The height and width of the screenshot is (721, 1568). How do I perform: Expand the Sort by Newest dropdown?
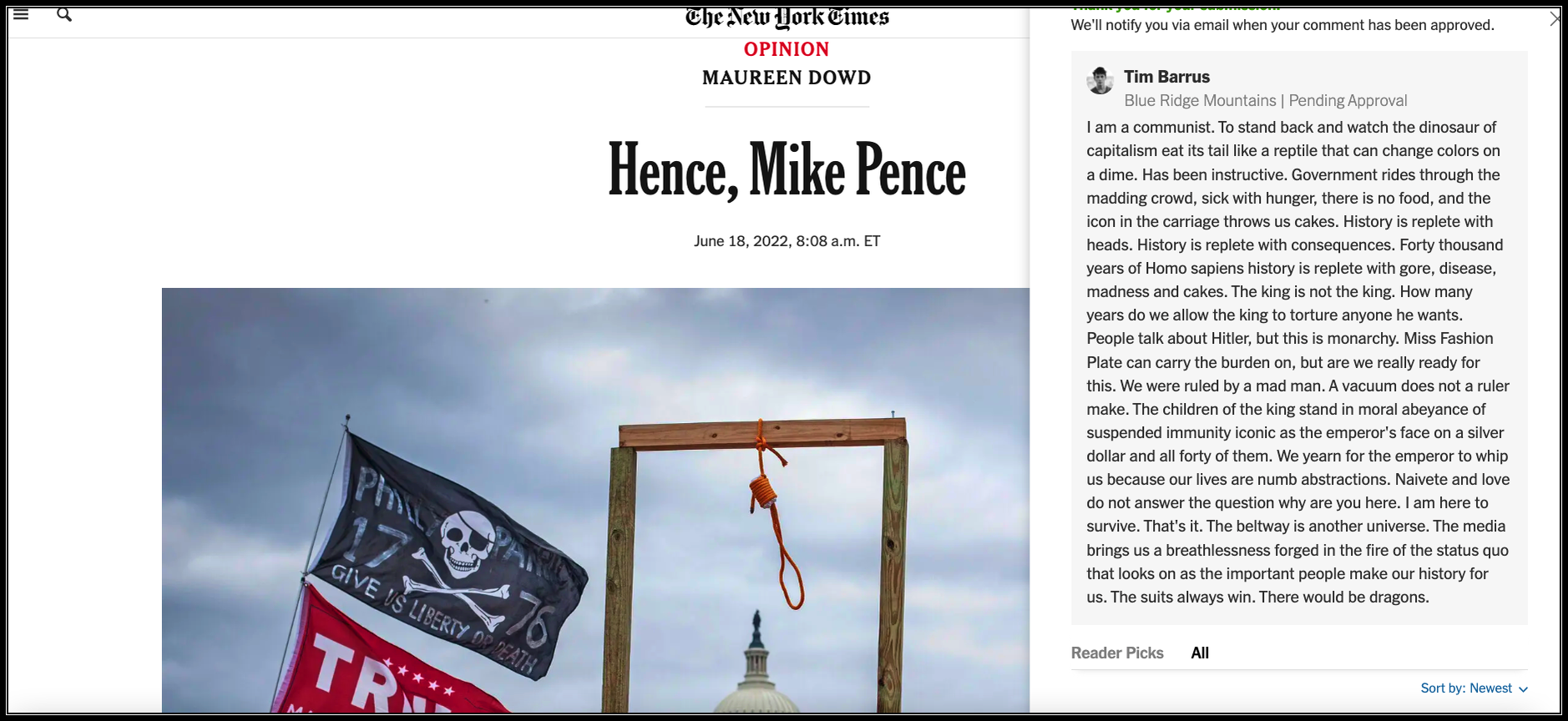pyautogui.click(x=1474, y=688)
